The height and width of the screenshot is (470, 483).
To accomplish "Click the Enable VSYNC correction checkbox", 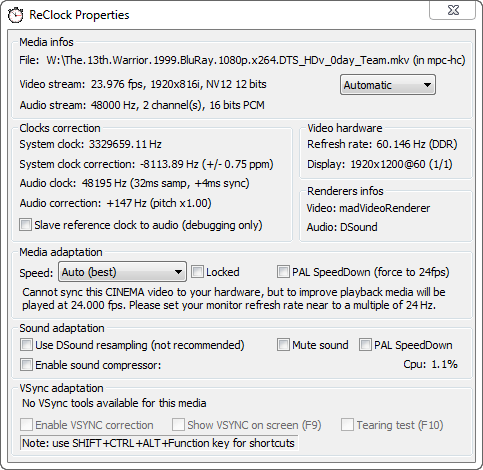I will point(26,425).
